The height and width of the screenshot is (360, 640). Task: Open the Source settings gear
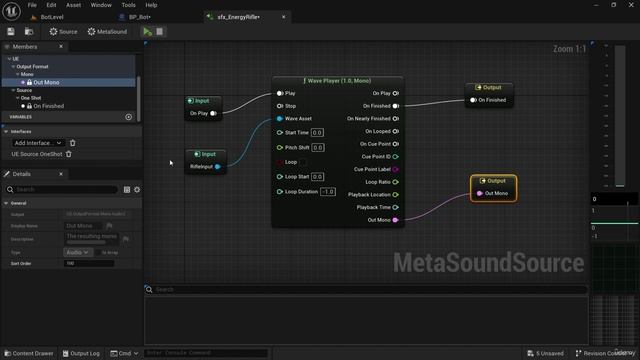63,31
